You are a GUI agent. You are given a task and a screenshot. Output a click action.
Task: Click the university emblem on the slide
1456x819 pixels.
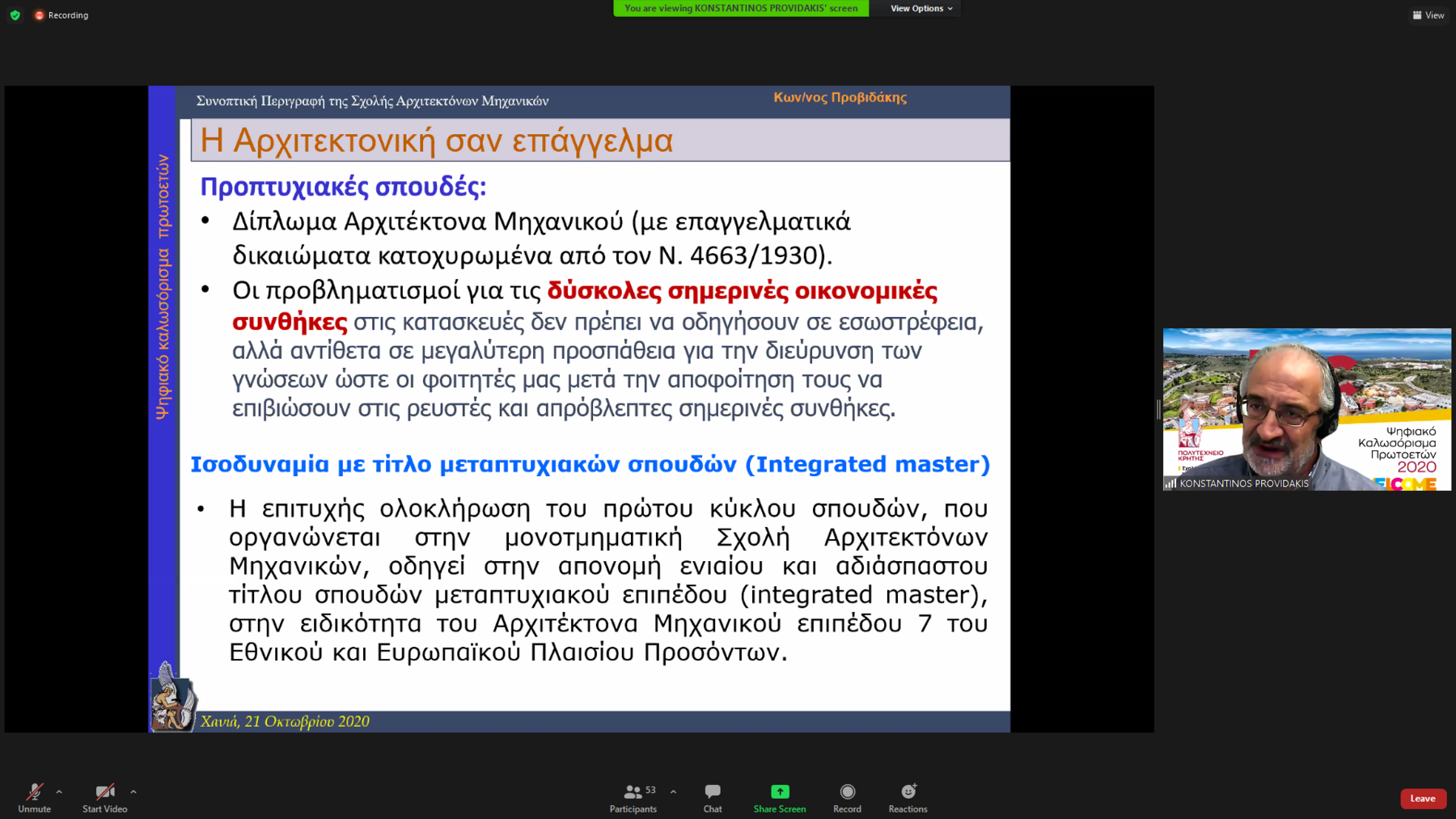171,698
